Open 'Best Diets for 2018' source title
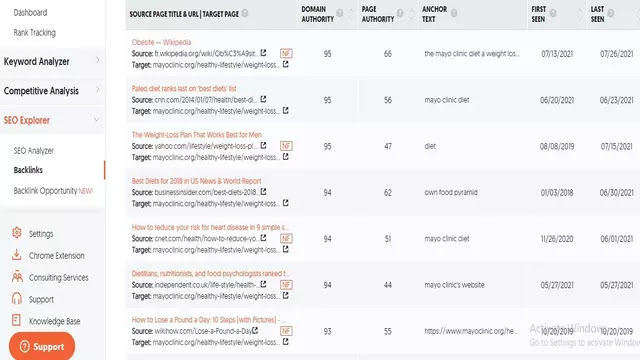This screenshot has height=360, width=640. point(196,181)
